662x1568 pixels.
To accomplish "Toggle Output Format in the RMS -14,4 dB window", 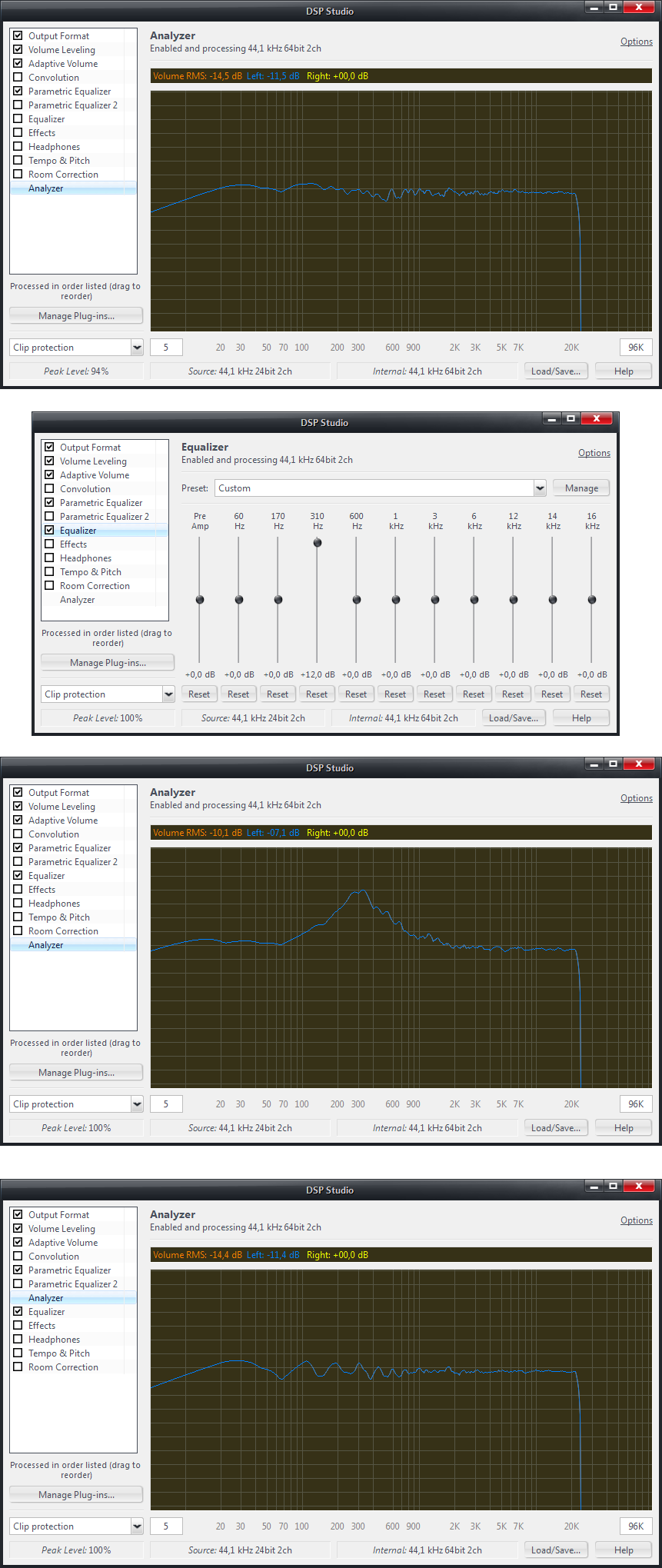I will [18, 1215].
